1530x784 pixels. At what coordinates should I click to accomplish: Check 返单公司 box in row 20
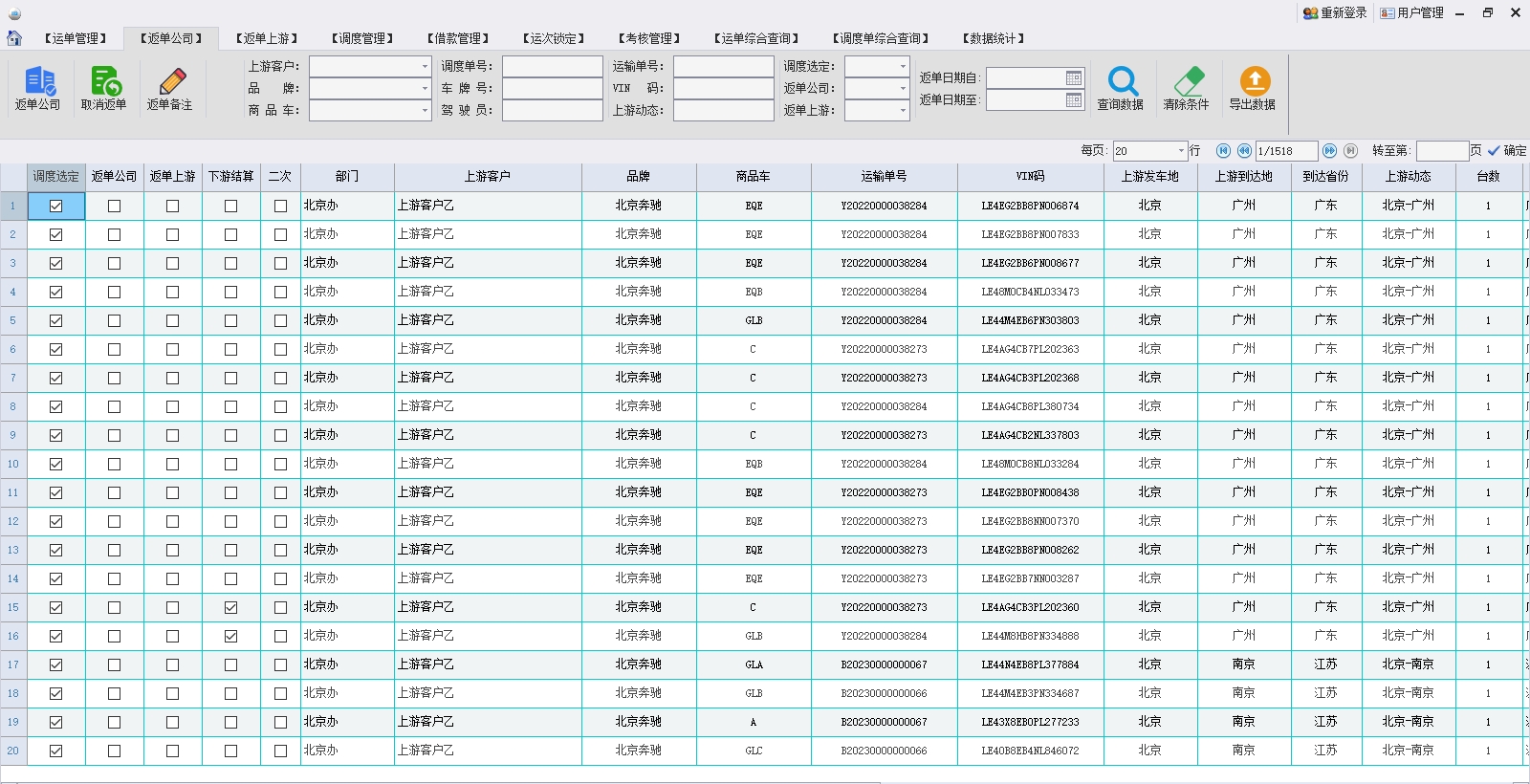(114, 751)
